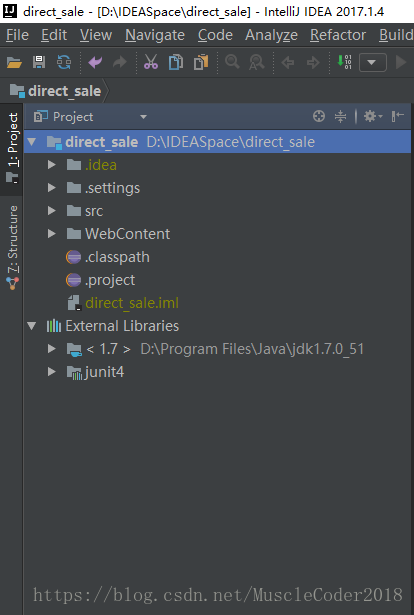Click the Build project binary icon
This screenshot has width=414, height=615.
click(344, 62)
